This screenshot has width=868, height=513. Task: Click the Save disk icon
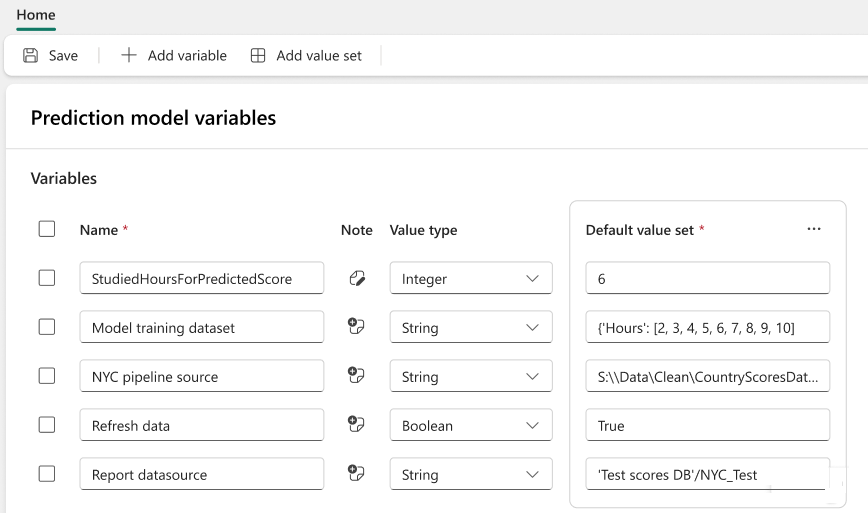[x=31, y=56]
